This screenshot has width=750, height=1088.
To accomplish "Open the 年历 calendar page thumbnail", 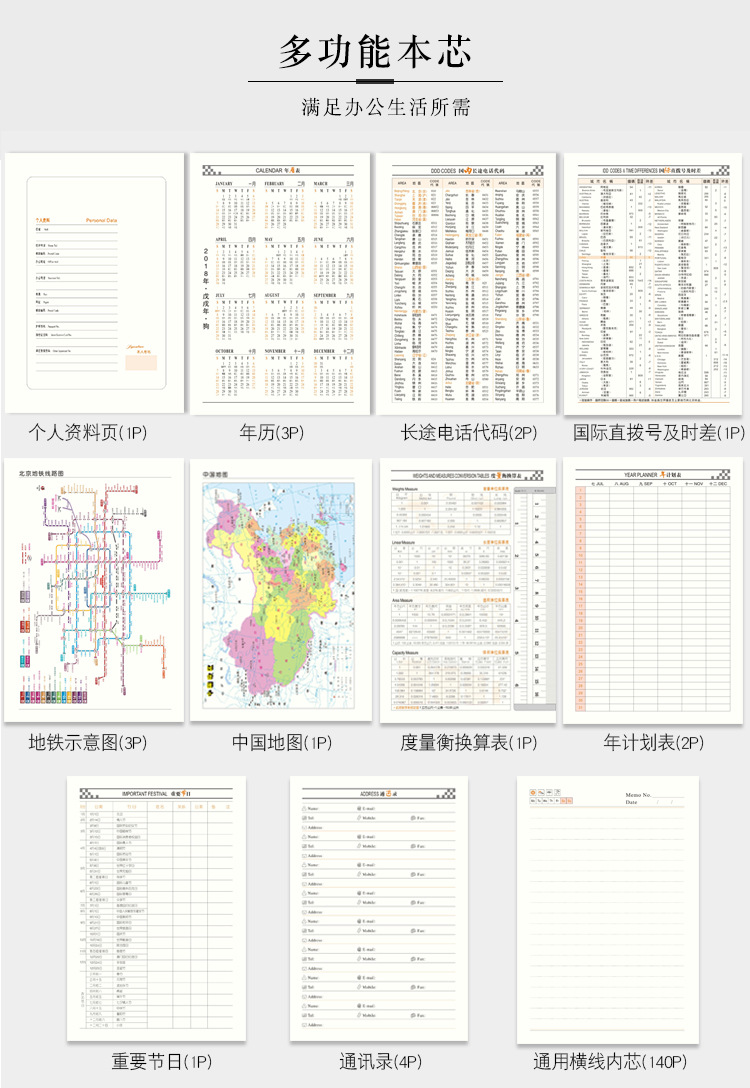I will [280, 283].
